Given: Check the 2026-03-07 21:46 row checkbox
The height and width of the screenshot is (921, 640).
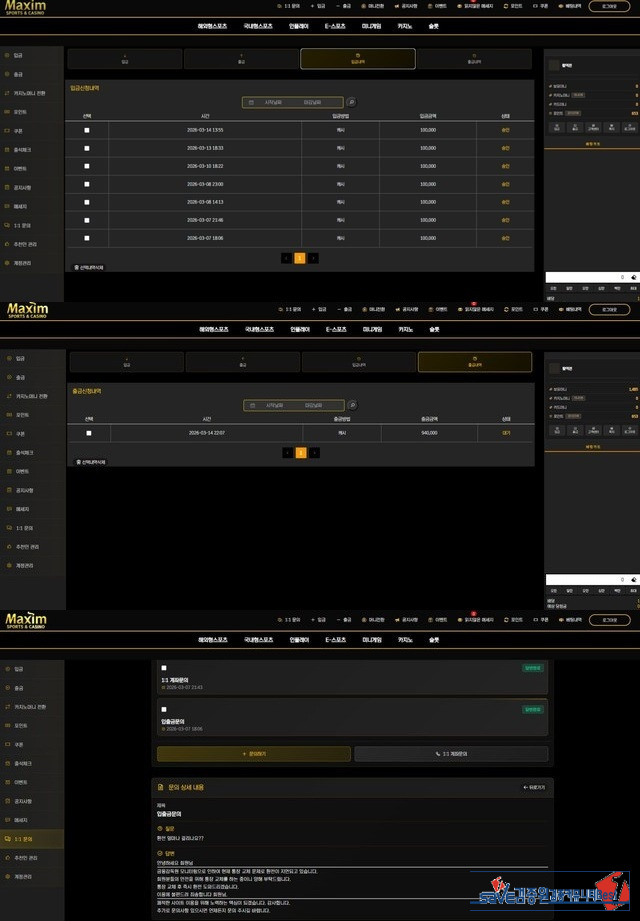Looking at the screenshot, I should click(87, 220).
